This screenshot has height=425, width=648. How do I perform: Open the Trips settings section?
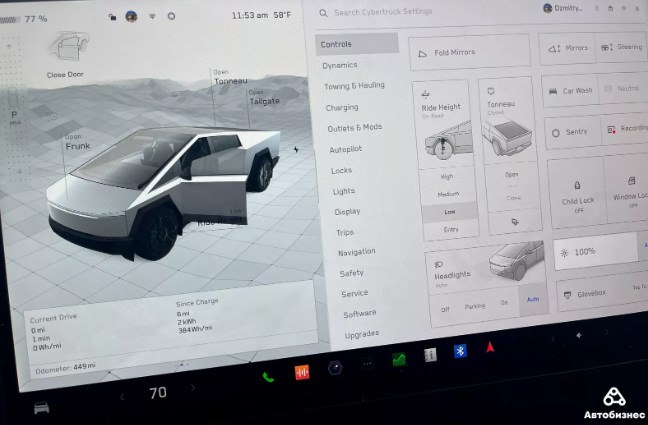point(345,232)
